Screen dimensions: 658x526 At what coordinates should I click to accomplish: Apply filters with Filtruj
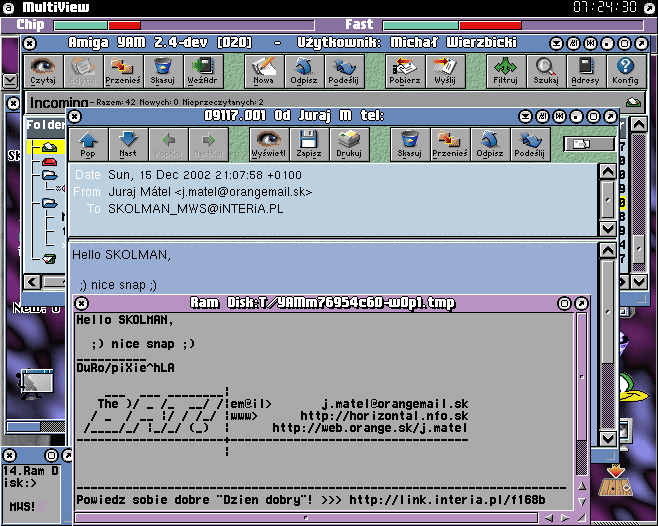pyautogui.click(x=506, y=71)
